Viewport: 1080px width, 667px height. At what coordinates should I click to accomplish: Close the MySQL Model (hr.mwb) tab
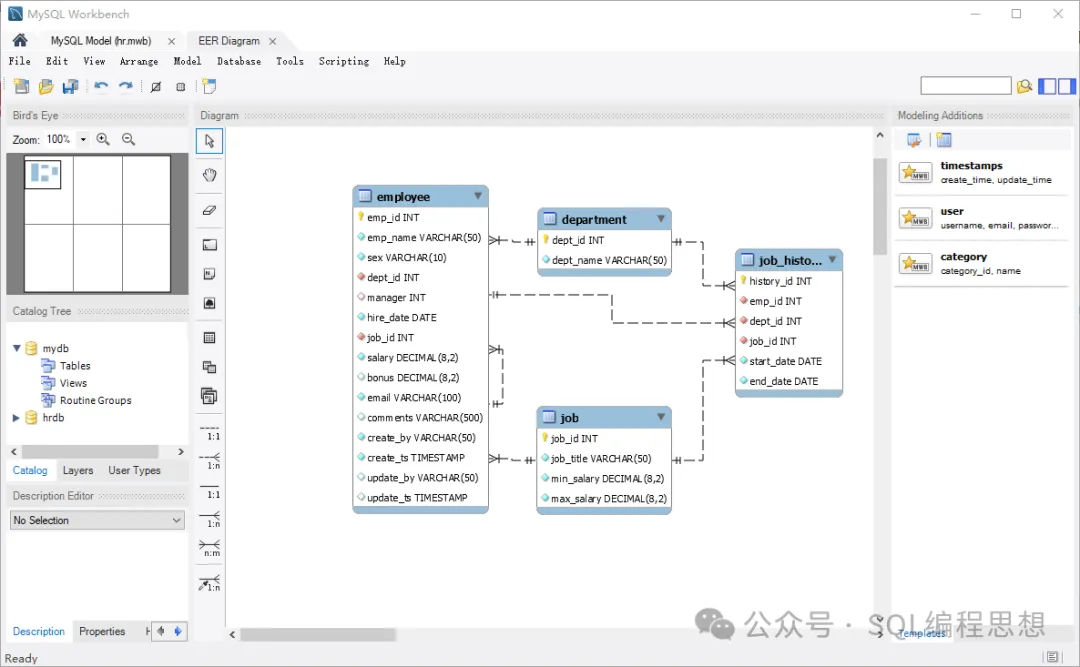point(171,41)
